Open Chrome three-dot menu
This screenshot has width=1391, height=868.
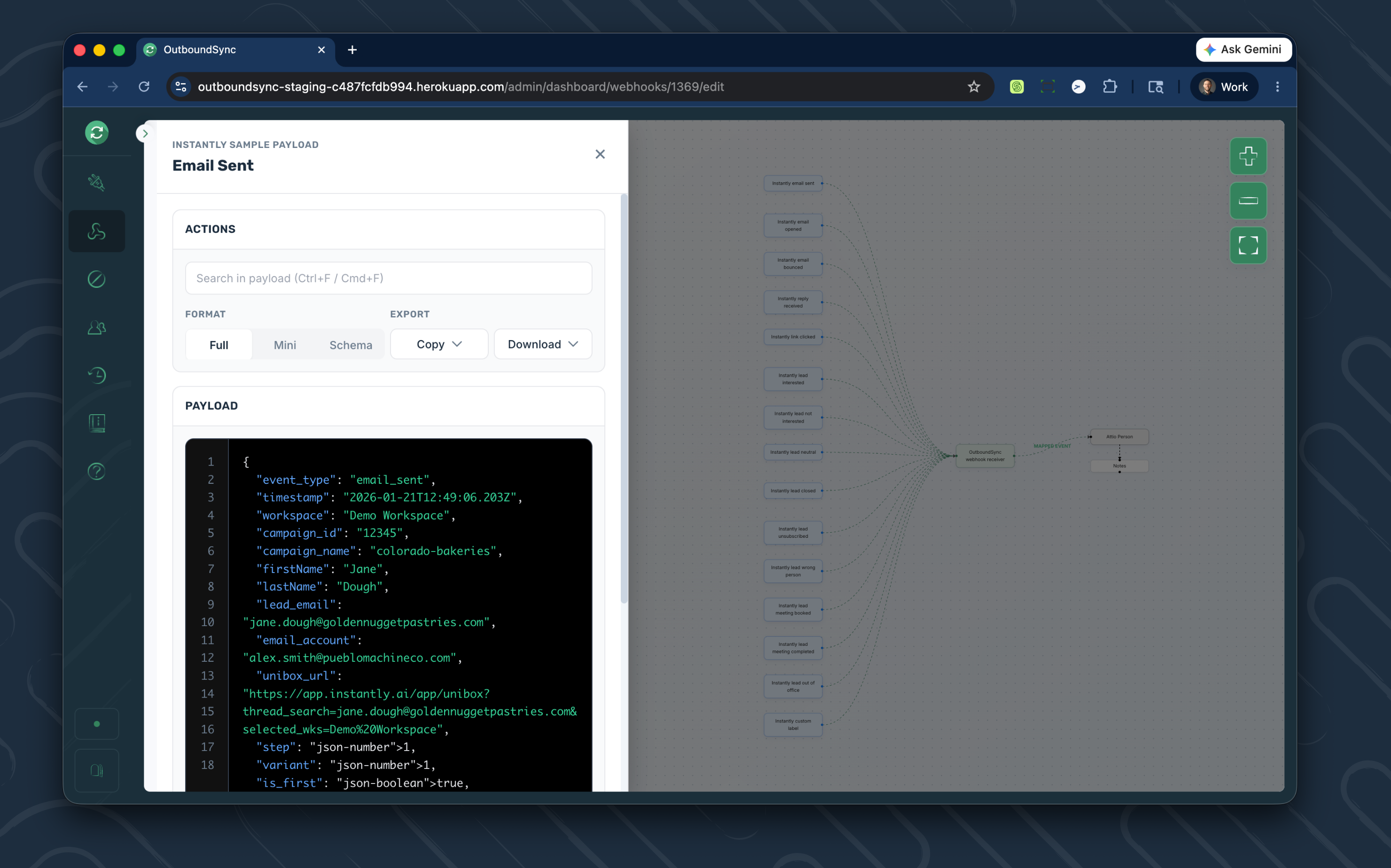[1277, 87]
